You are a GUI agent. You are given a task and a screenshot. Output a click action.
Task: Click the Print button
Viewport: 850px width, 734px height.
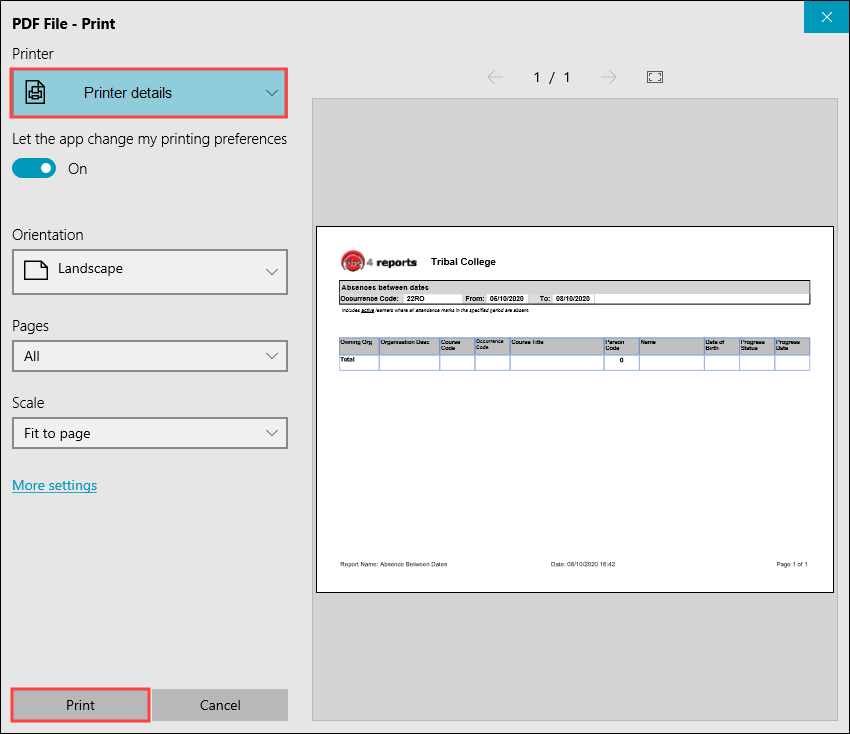[x=79, y=705]
